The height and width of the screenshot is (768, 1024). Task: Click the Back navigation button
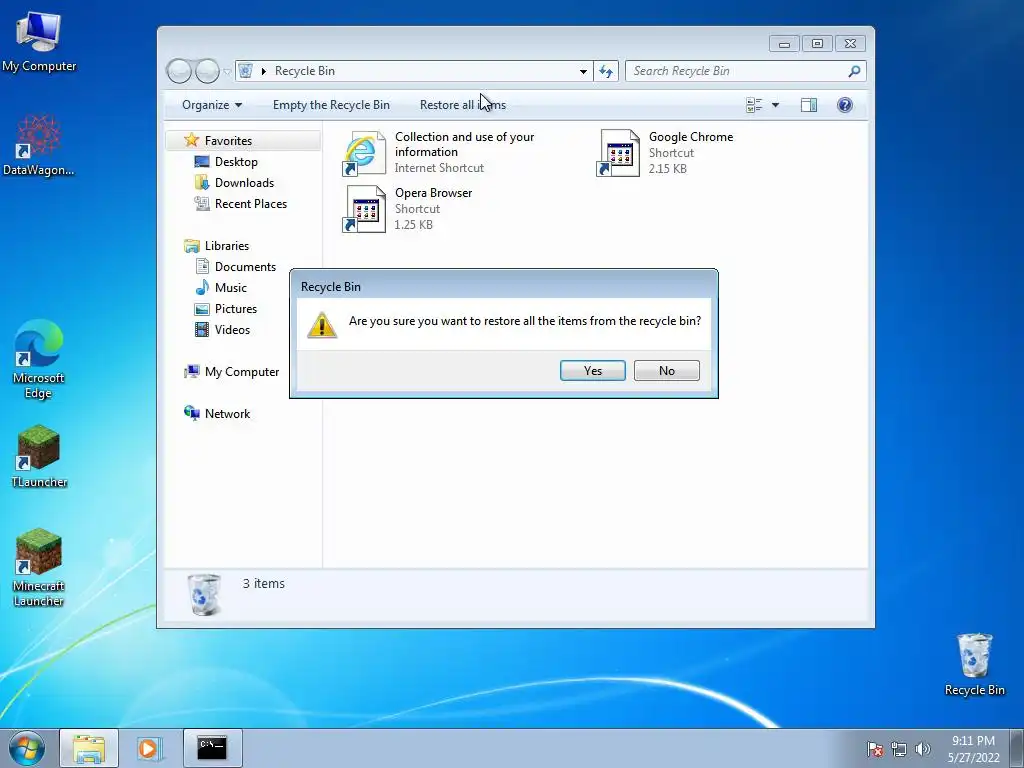[x=179, y=71]
